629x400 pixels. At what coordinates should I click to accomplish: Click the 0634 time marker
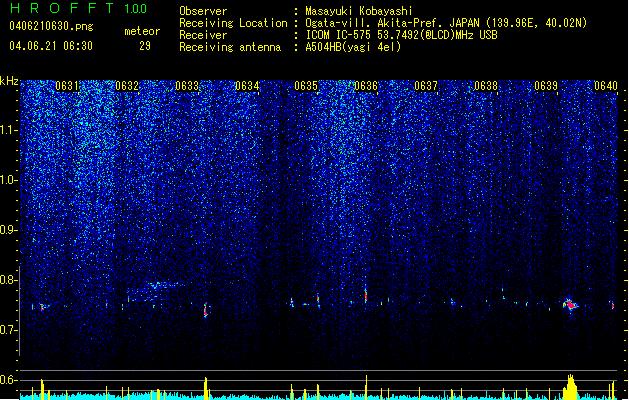tap(247, 86)
